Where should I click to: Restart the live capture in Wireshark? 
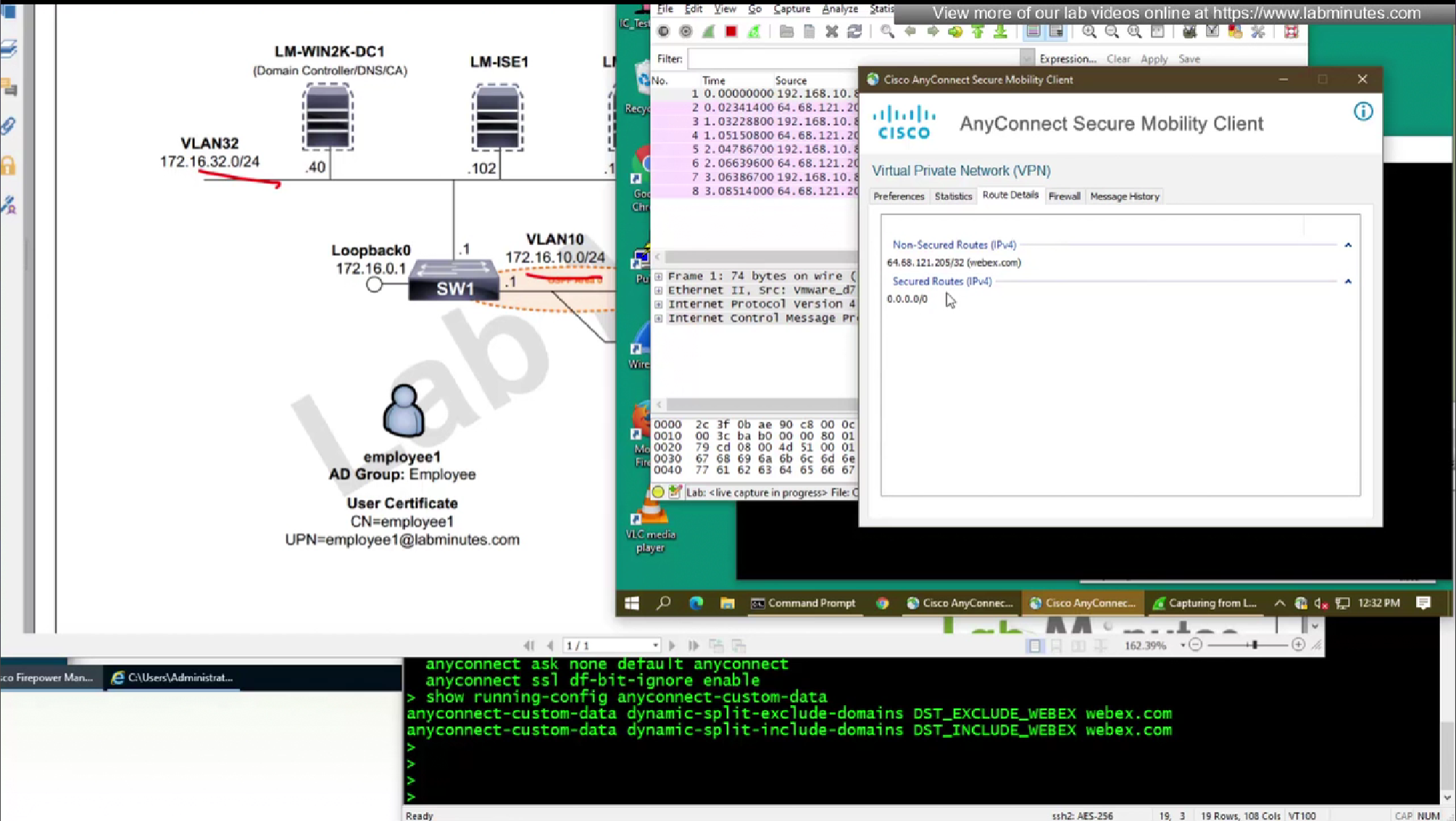754,32
